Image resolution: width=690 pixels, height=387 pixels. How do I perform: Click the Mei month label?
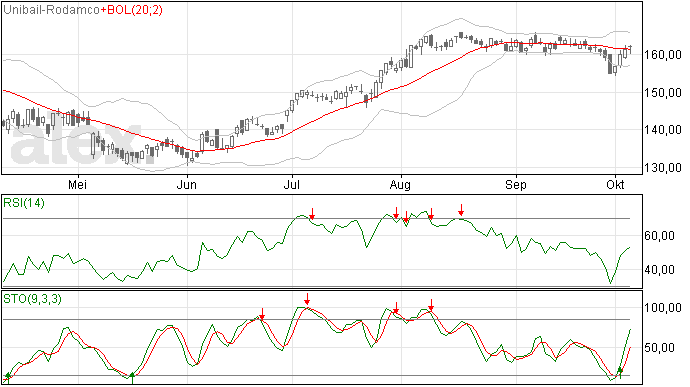pyautogui.click(x=78, y=184)
